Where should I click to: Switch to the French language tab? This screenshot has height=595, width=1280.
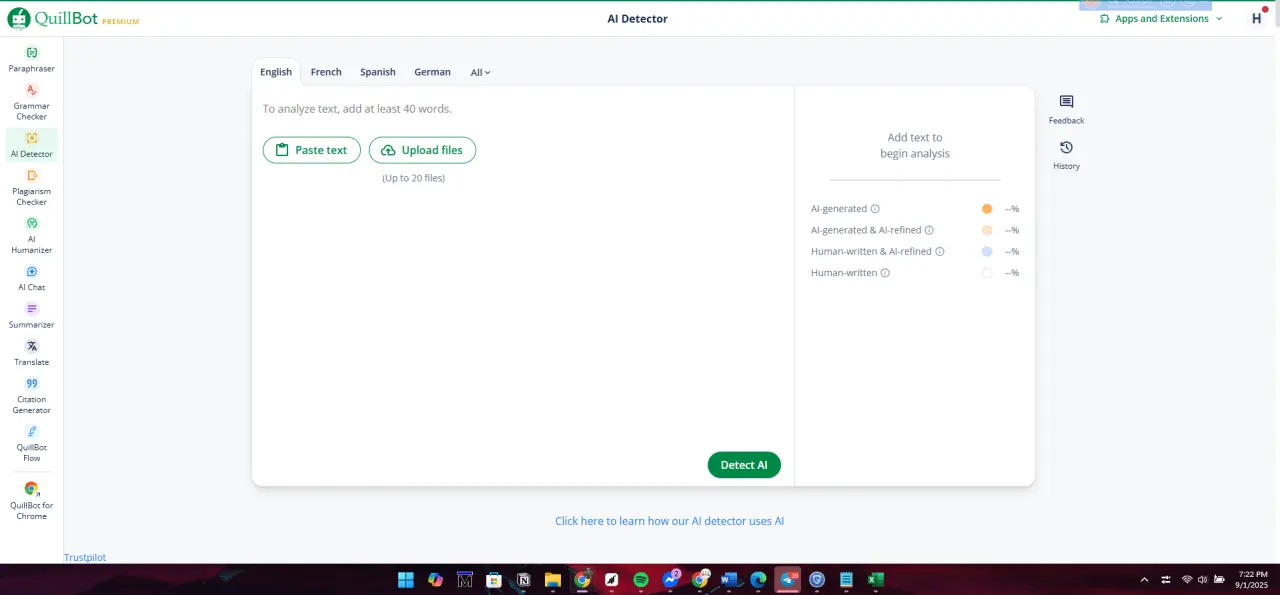click(x=326, y=72)
